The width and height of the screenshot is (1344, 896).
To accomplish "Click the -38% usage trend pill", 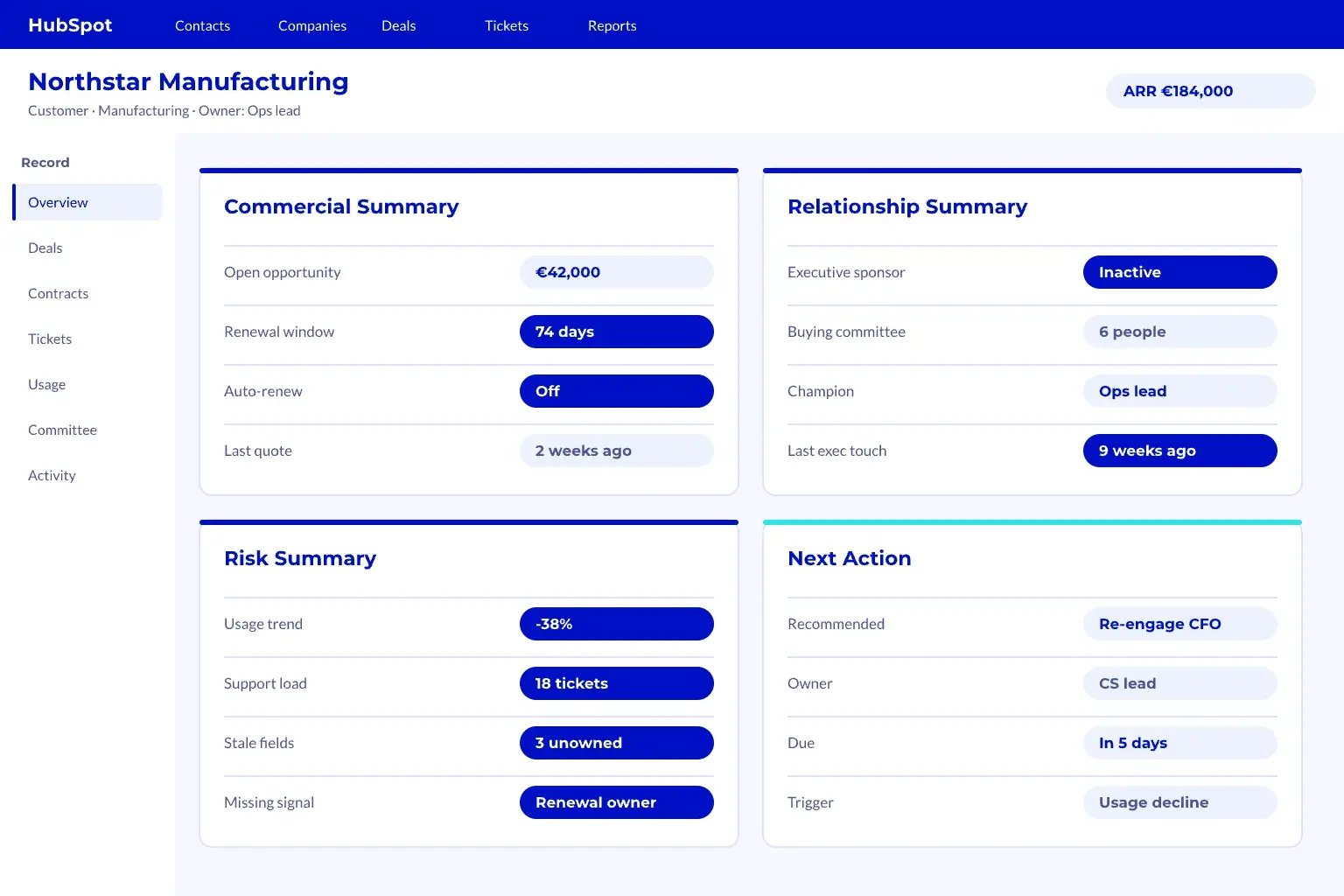I will [x=617, y=624].
